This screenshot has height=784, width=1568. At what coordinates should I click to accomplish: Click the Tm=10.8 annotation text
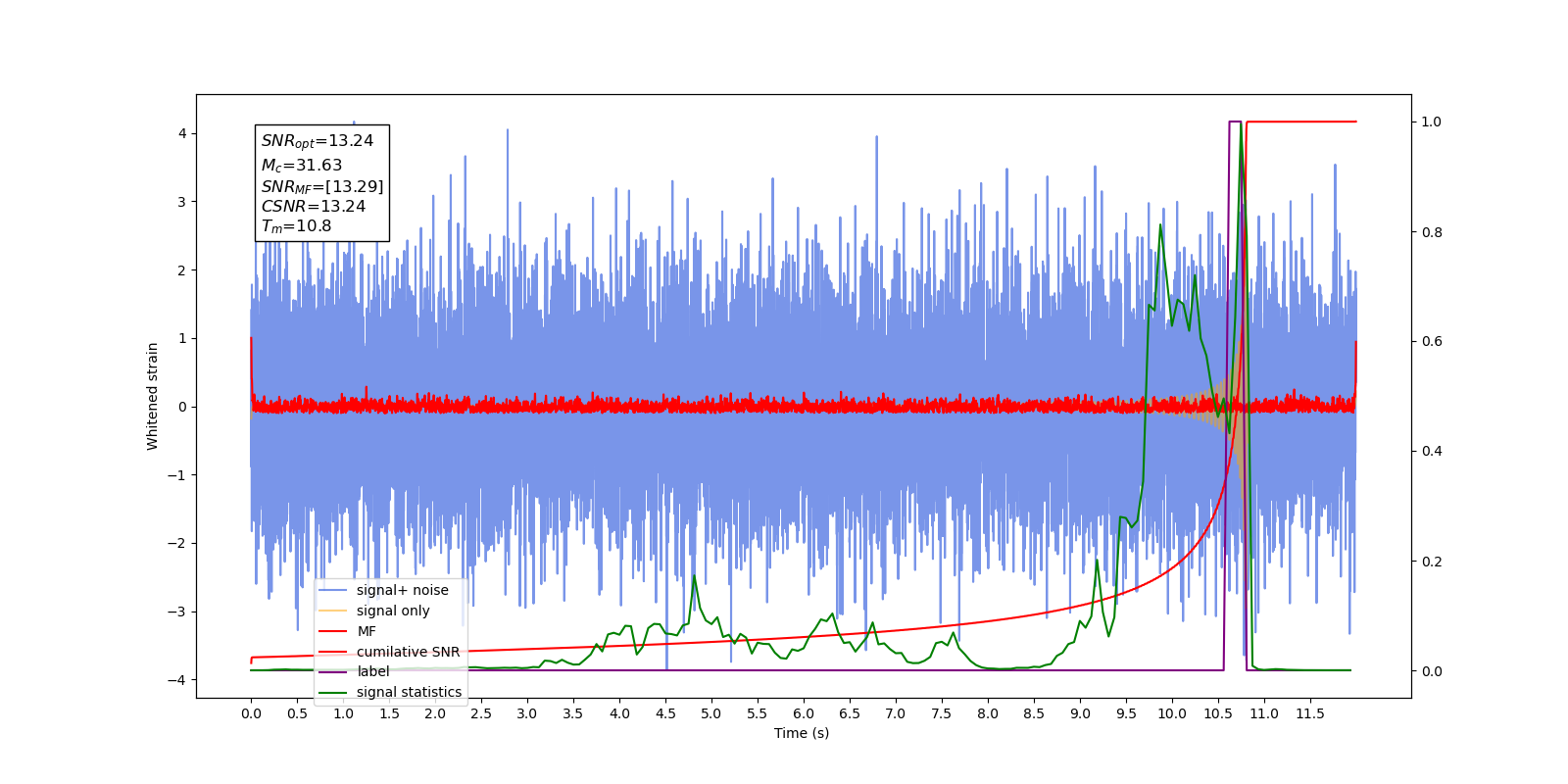pyautogui.click(x=296, y=226)
